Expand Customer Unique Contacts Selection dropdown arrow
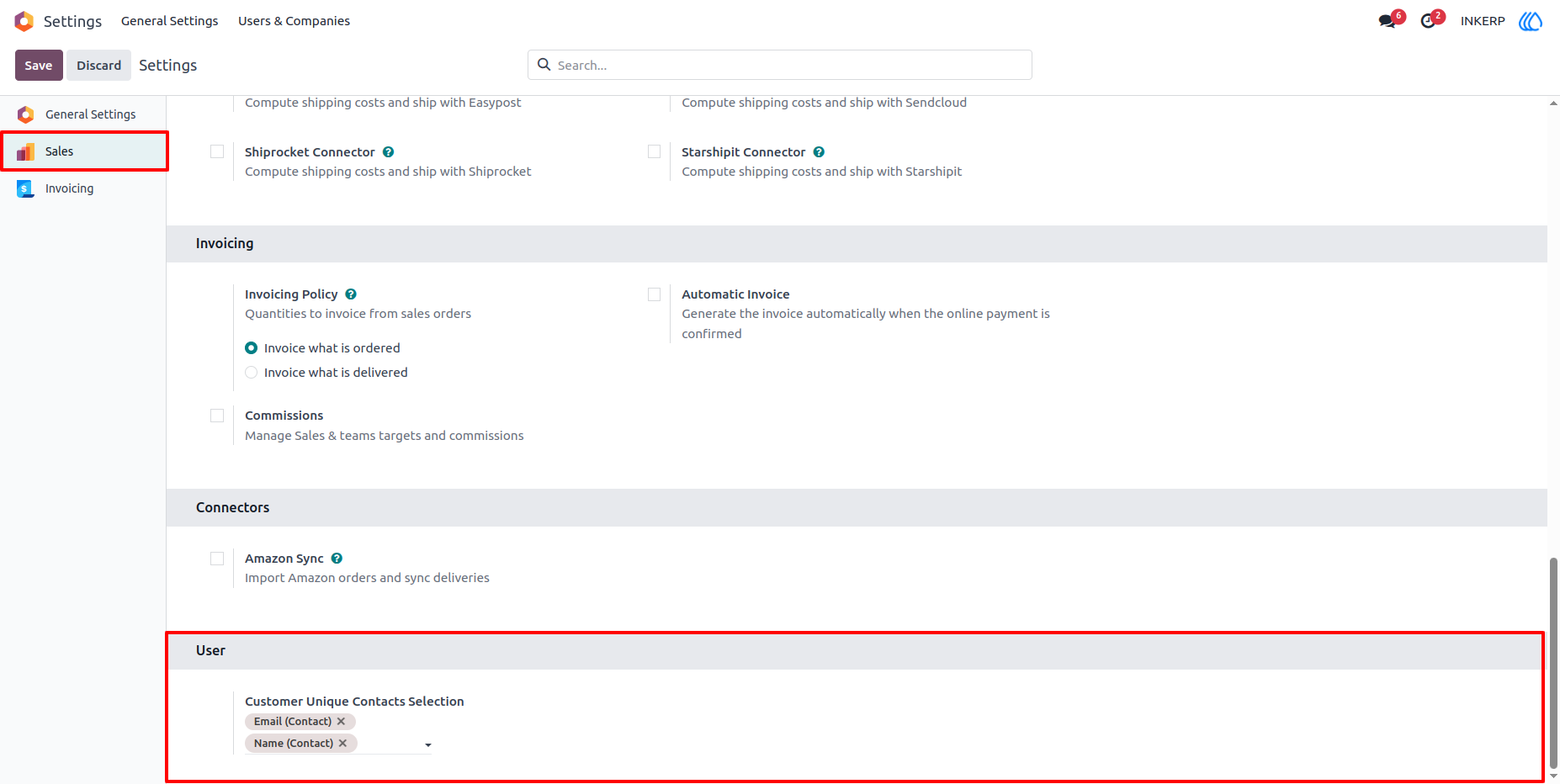 click(427, 744)
